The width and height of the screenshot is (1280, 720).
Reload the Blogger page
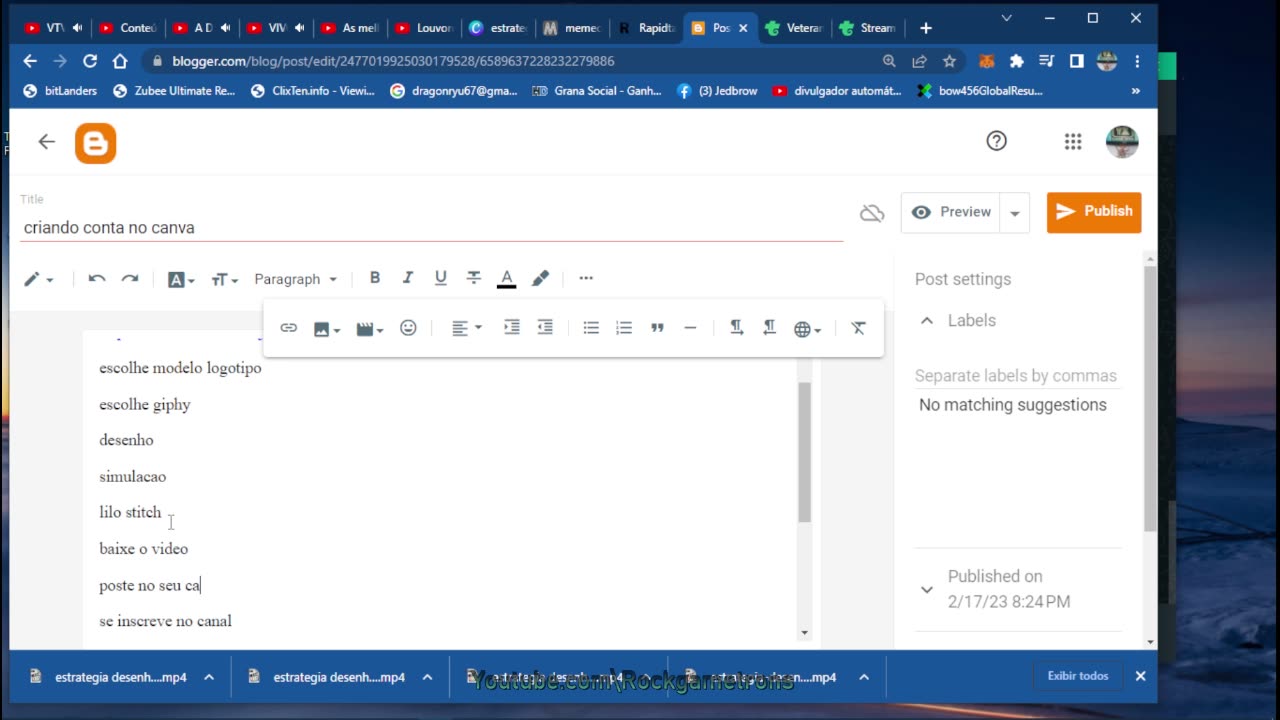90,61
